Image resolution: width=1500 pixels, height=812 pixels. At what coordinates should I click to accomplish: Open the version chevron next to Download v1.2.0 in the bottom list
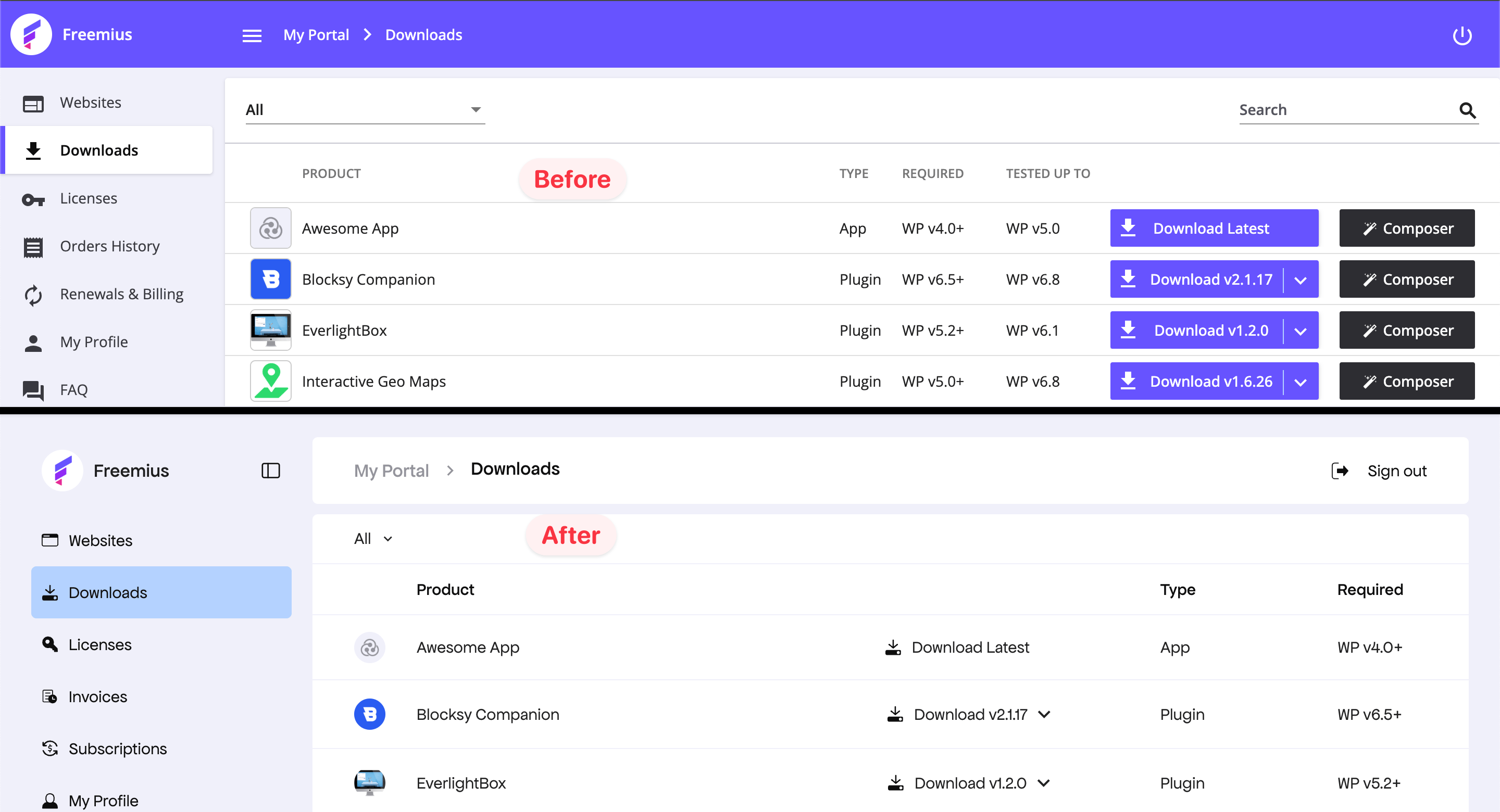coord(1043,783)
